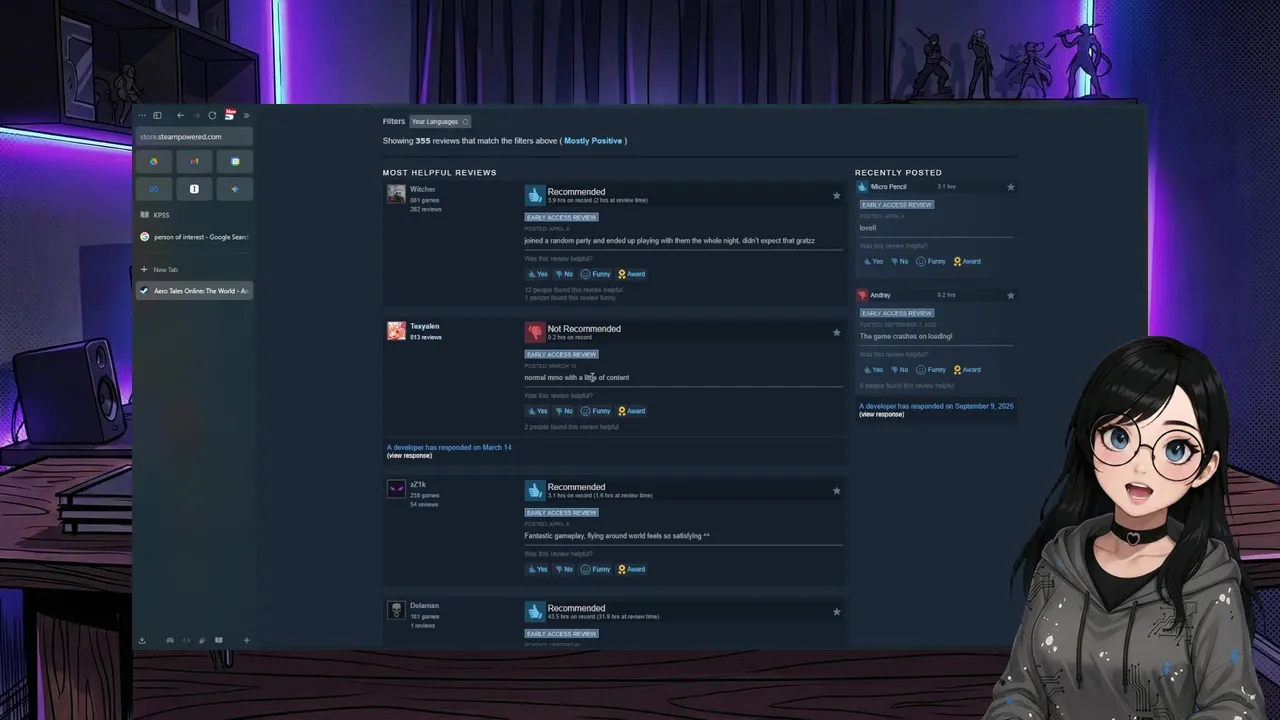Click Witcher's Recommended thumbs-up icon
Image resolution: width=1280 pixels, height=720 pixels.
point(535,195)
